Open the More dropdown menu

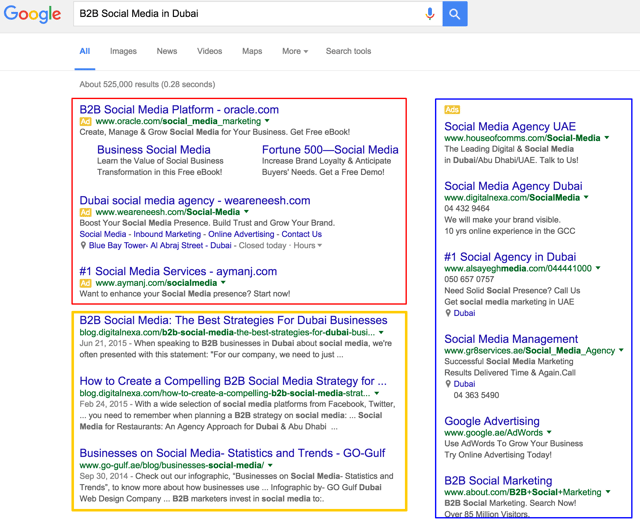(x=295, y=51)
